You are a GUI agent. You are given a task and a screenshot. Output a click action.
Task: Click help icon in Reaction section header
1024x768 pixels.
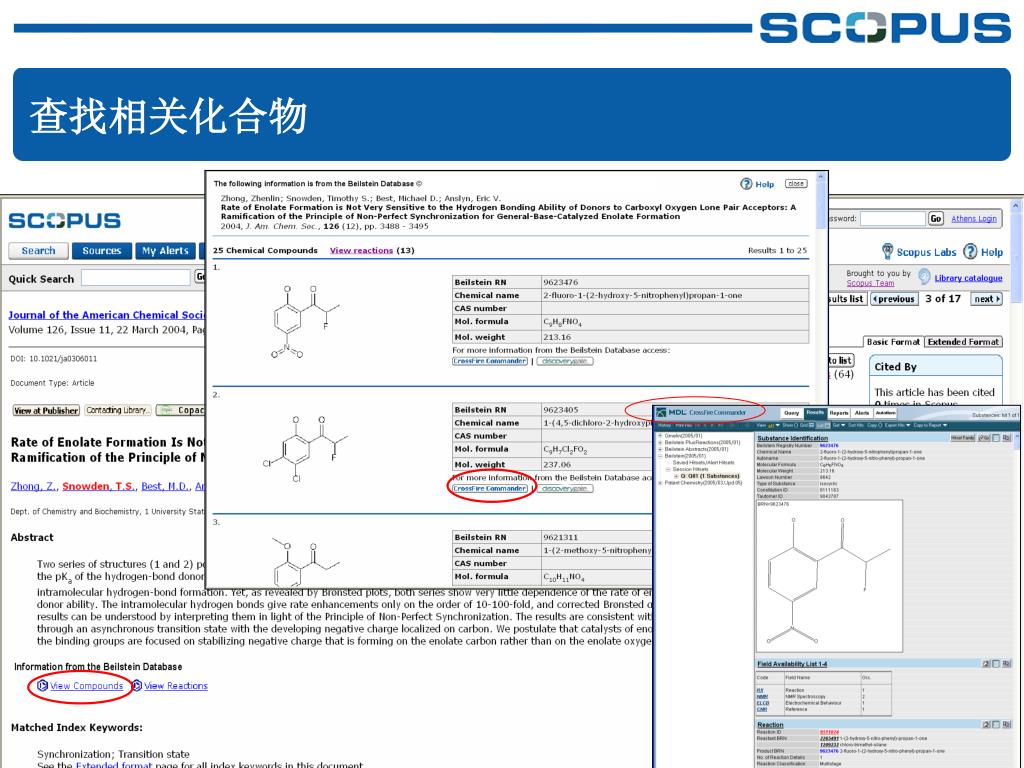pyautogui.click(x=985, y=725)
